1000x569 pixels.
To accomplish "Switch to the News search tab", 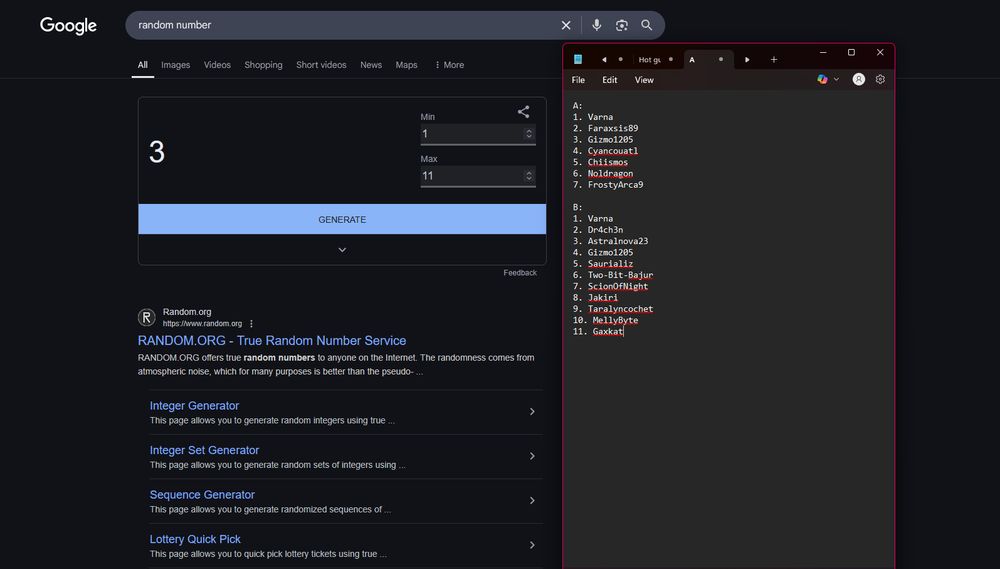I will coord(371,65).
